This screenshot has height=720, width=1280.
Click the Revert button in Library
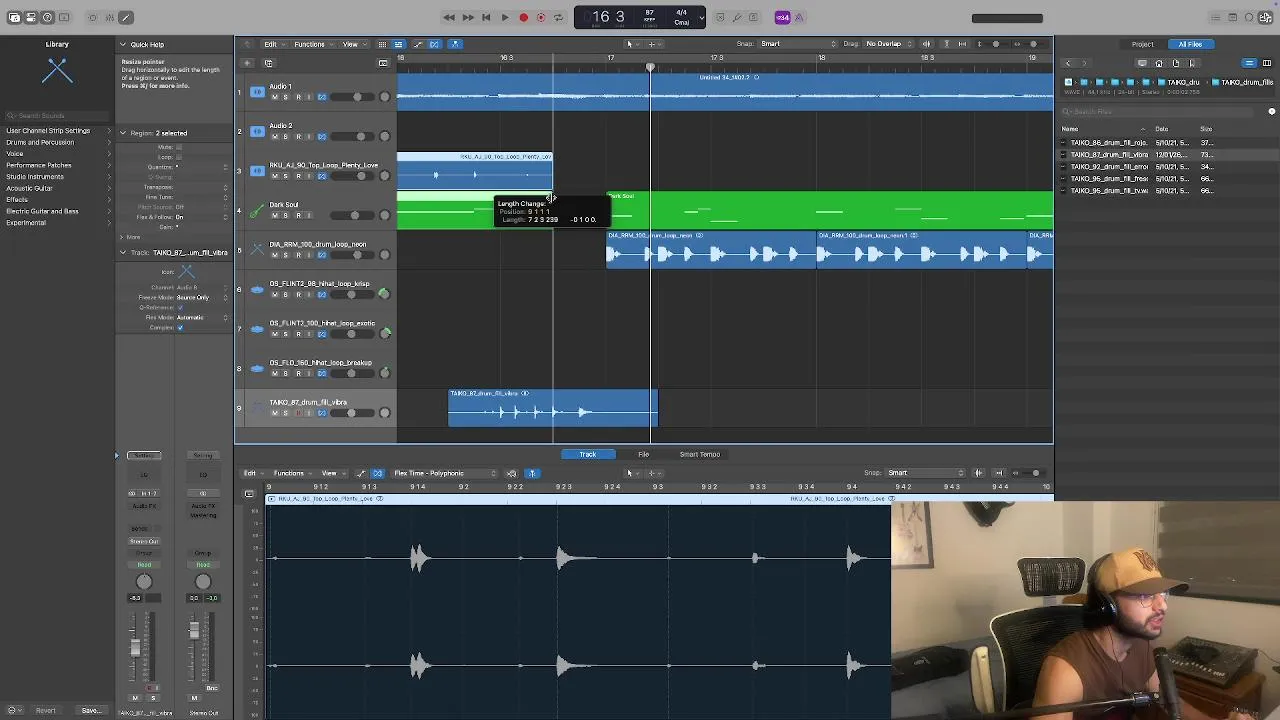(46, 711)
